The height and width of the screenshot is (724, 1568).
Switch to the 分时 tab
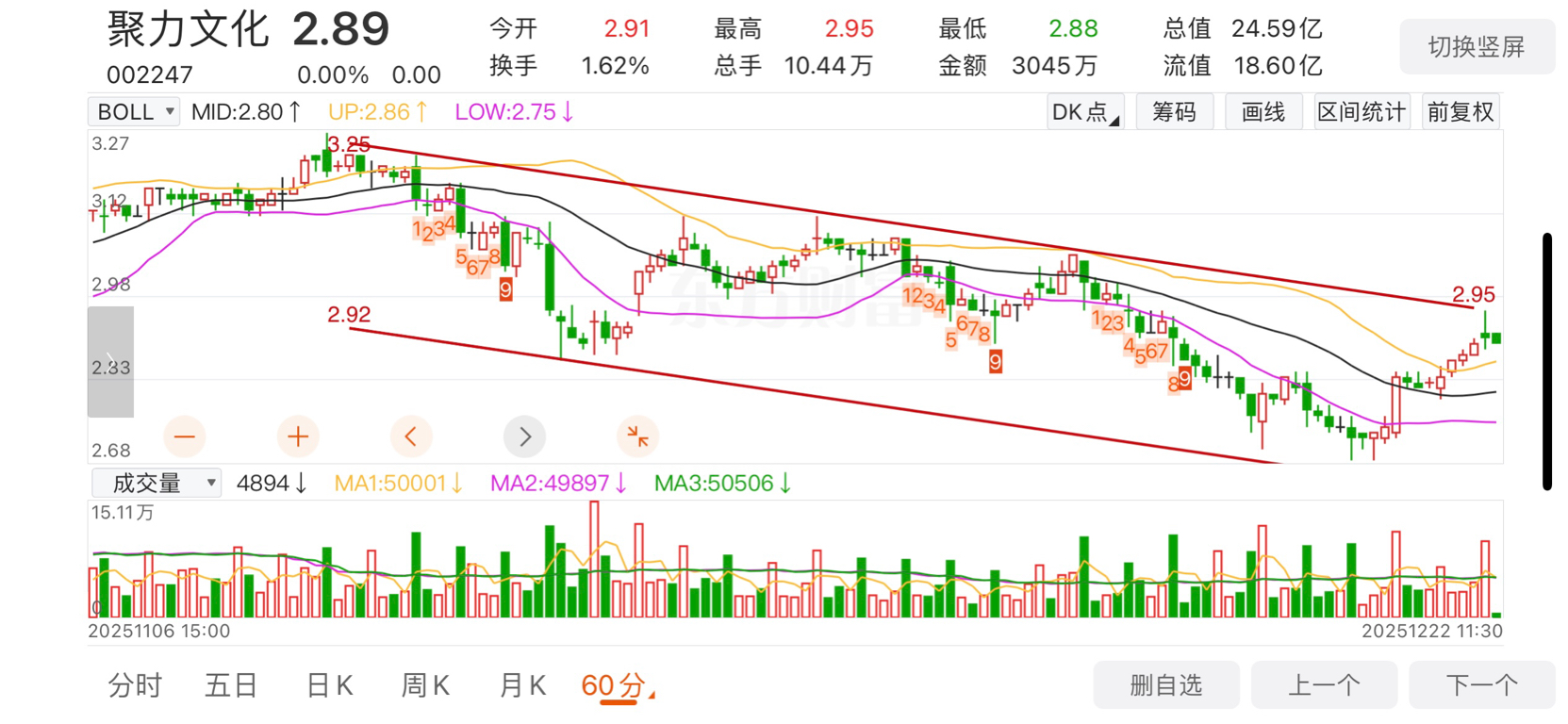[136, 685]
